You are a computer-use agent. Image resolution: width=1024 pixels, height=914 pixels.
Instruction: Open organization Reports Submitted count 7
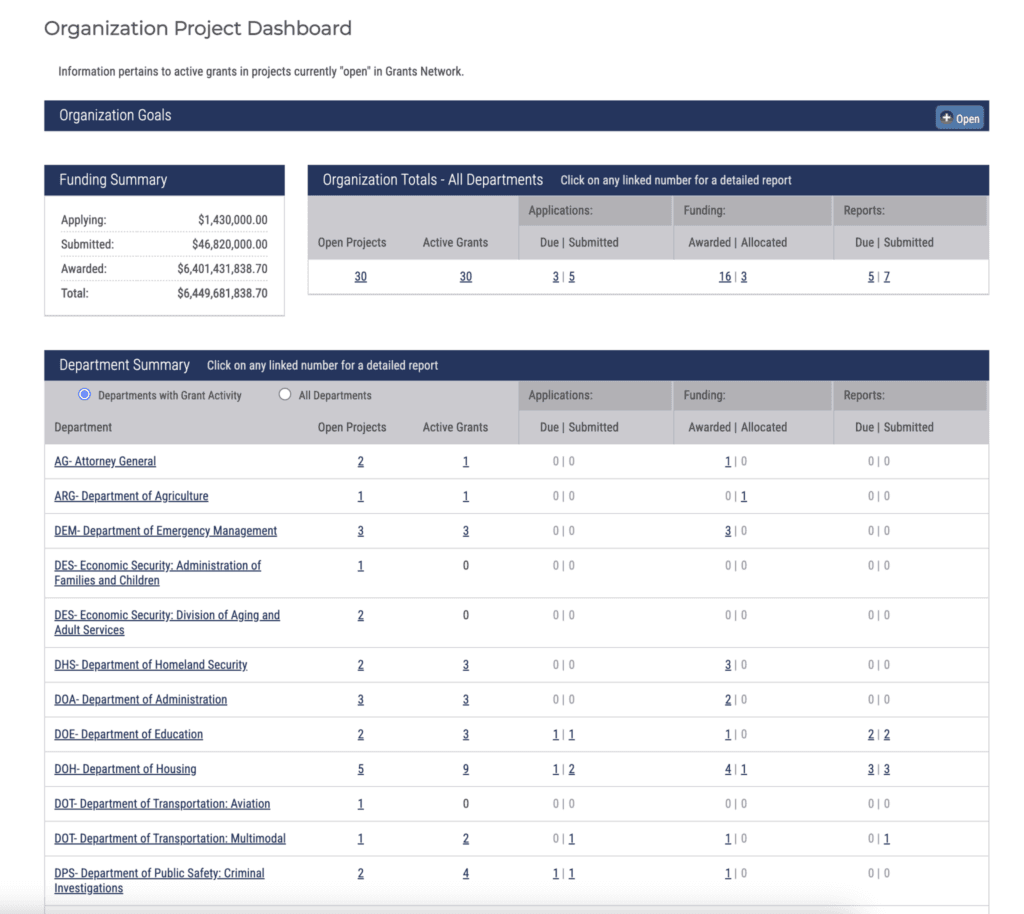coord(886,277)
